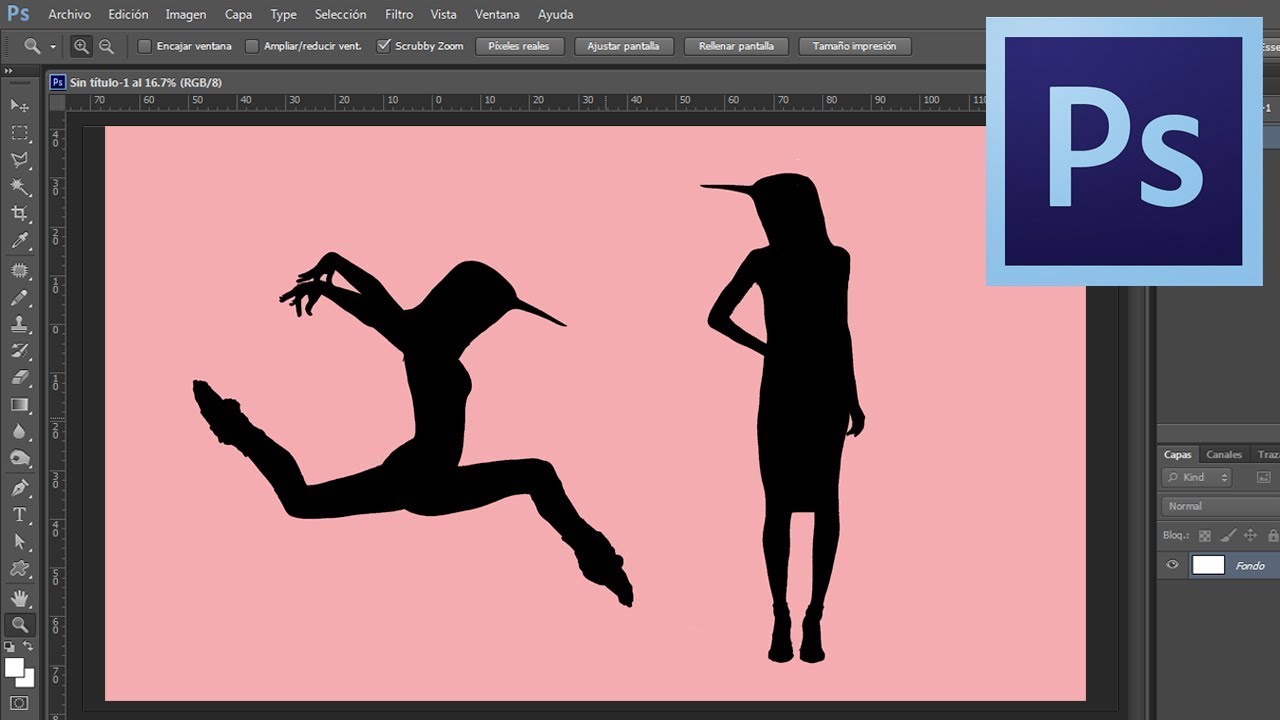Select the Rectangular Marquee tool

pos(19,132)
